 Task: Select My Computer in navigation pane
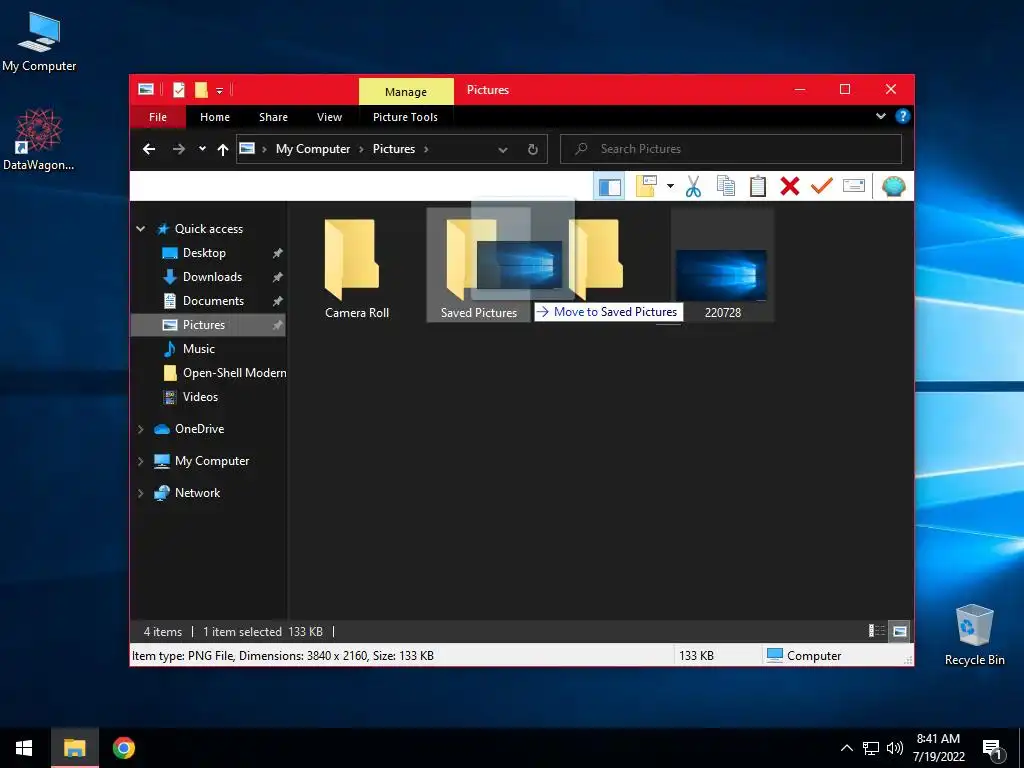212,461
